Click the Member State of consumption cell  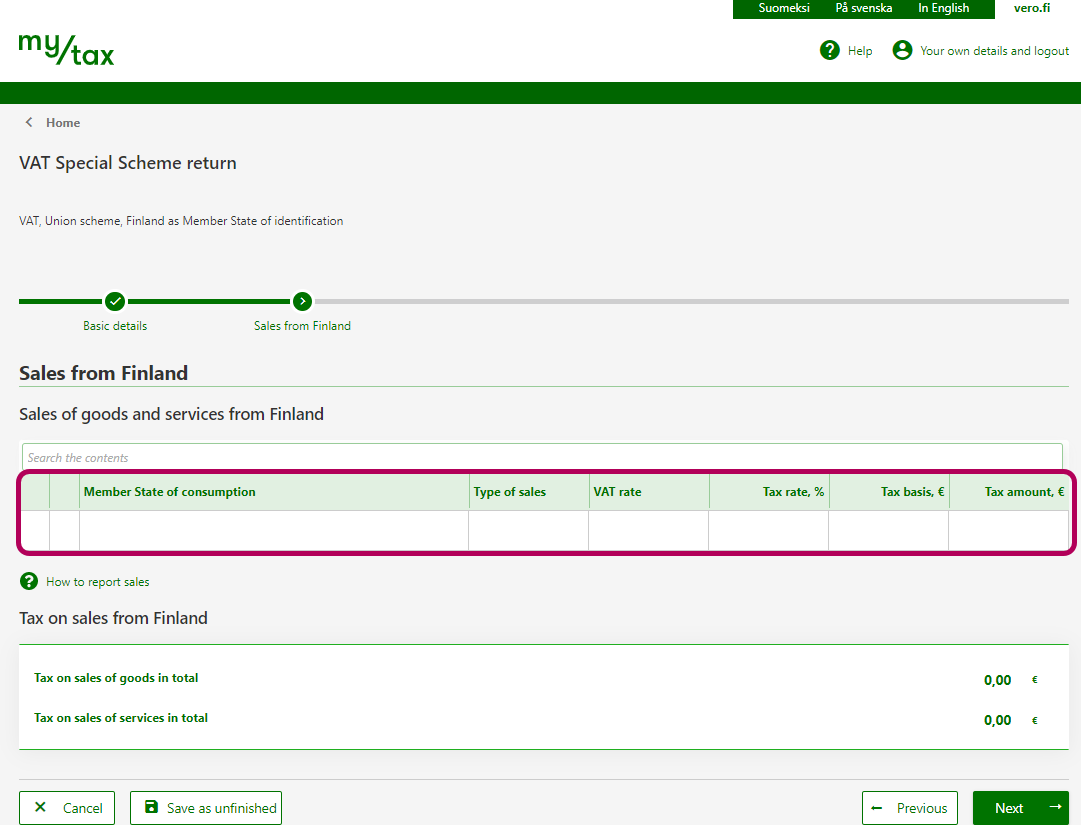pos(273,531)
